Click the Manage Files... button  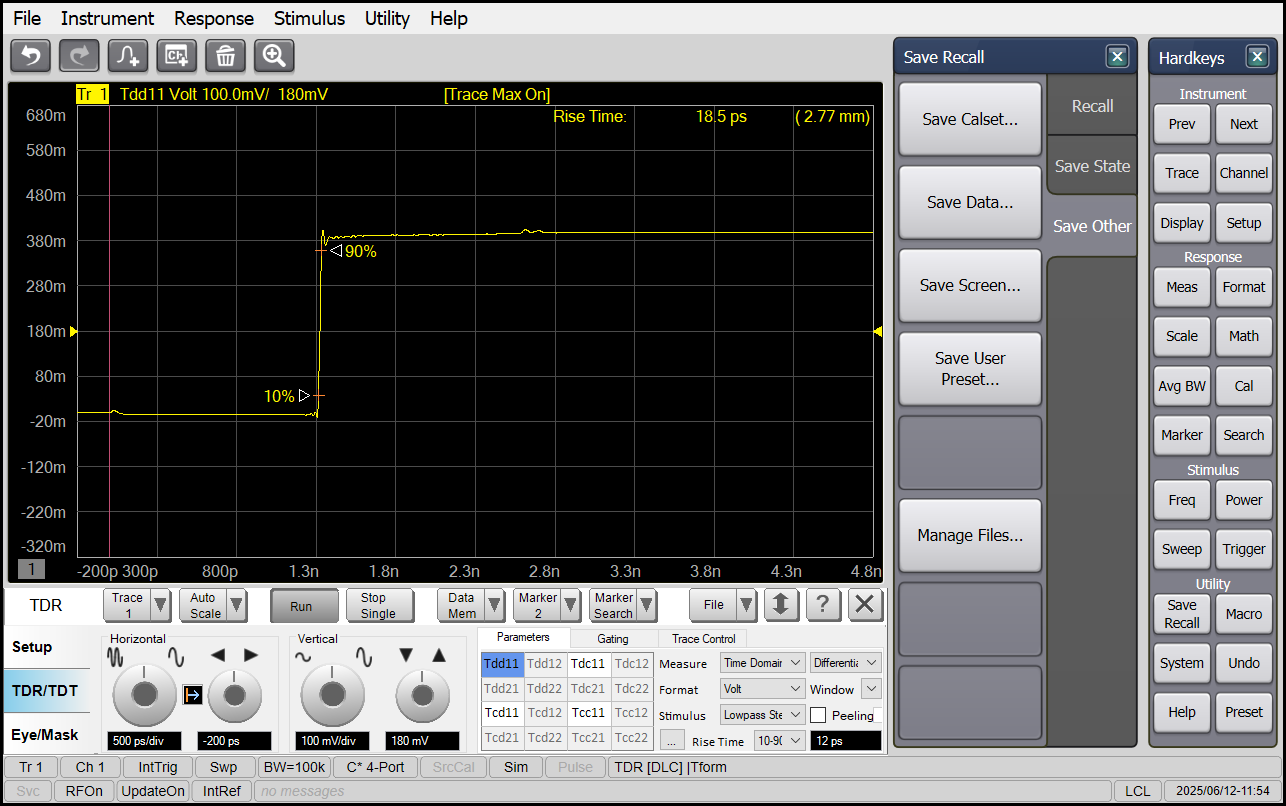point(970,535)
